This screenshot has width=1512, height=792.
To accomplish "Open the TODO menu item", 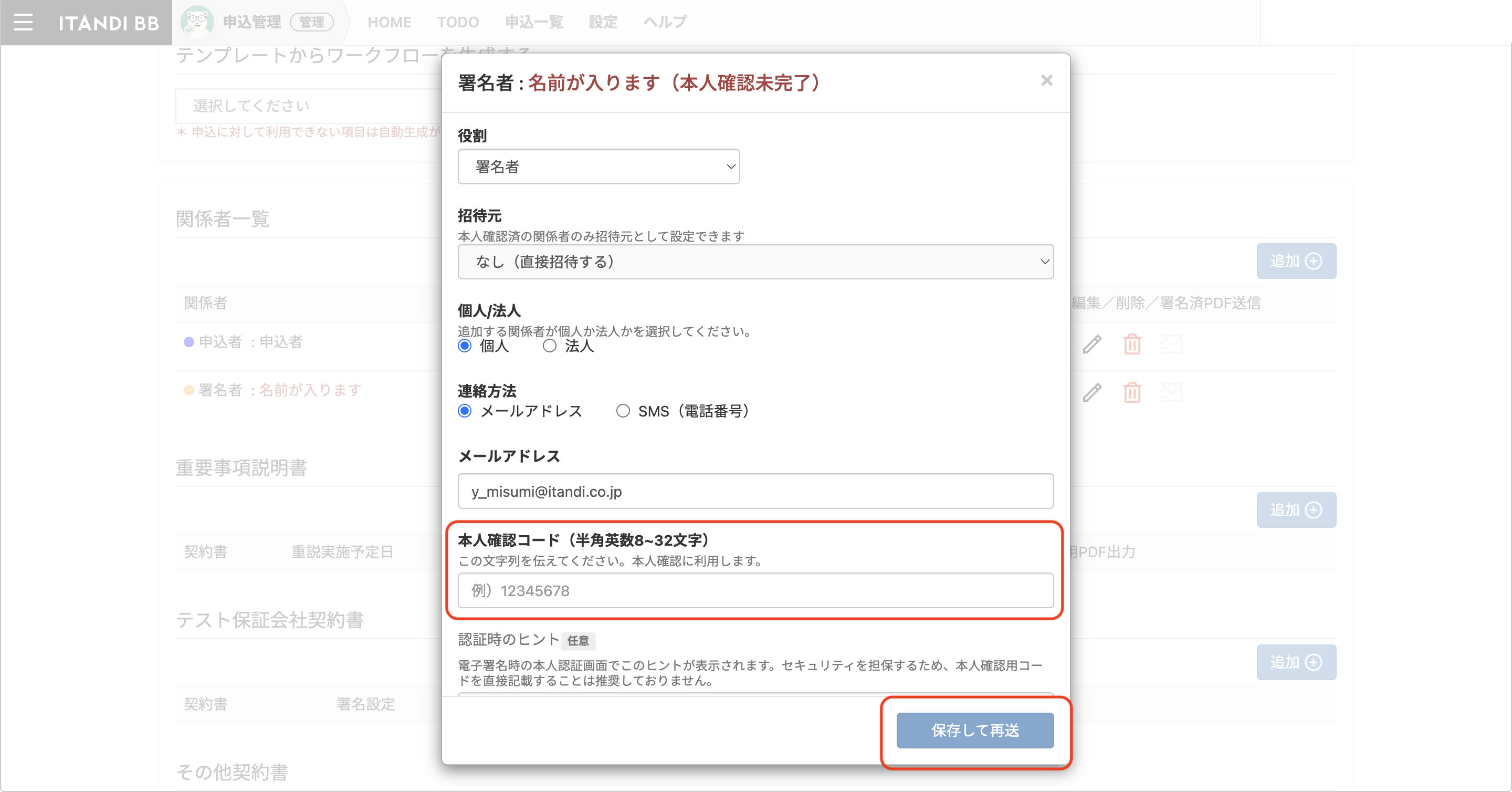I will coord(458,22).
